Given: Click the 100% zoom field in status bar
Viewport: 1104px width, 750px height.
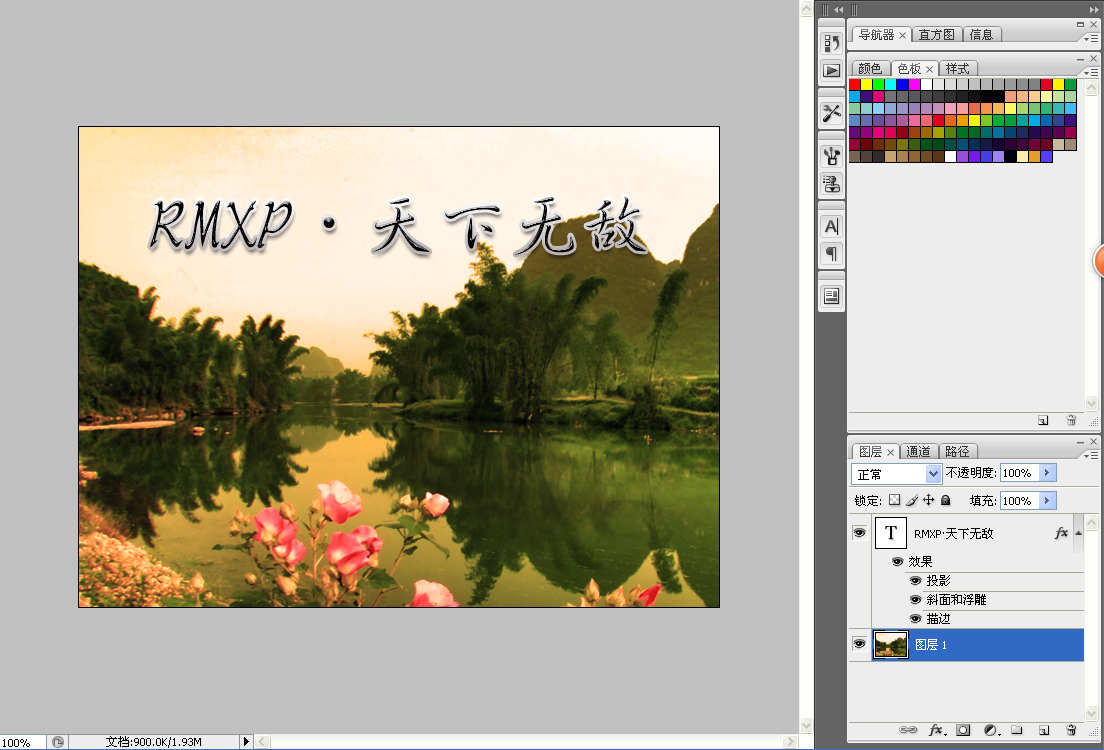Looking at the screenshot, I should coord(23,742).
